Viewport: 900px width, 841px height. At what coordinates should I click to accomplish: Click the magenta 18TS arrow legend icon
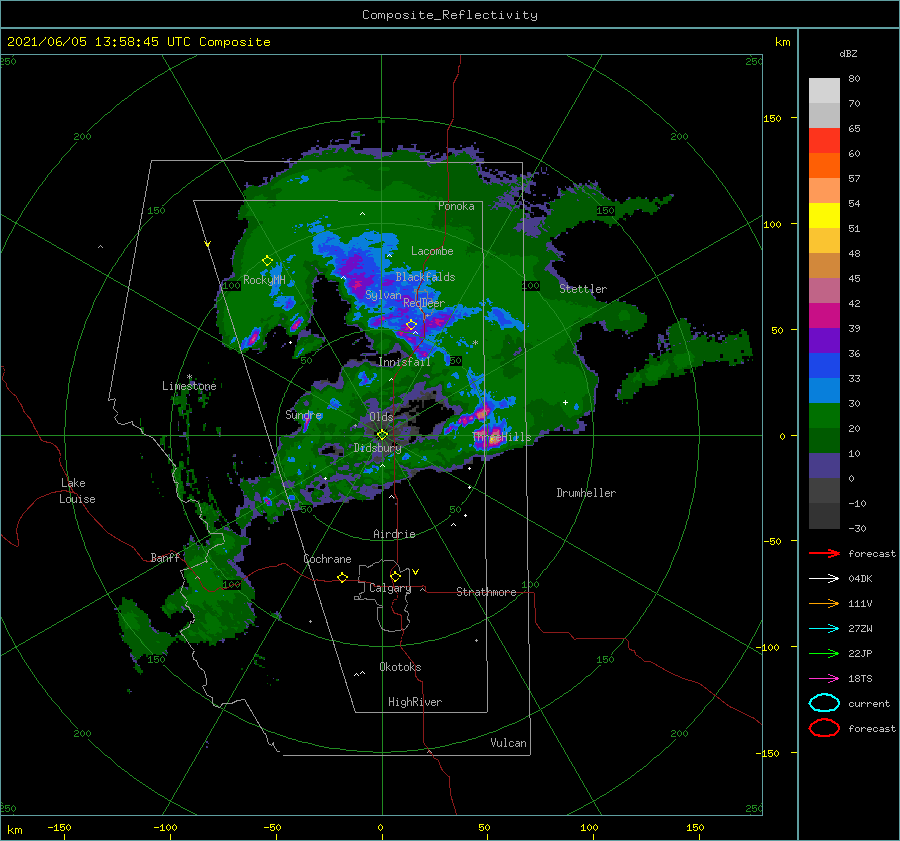pos(824,679)
